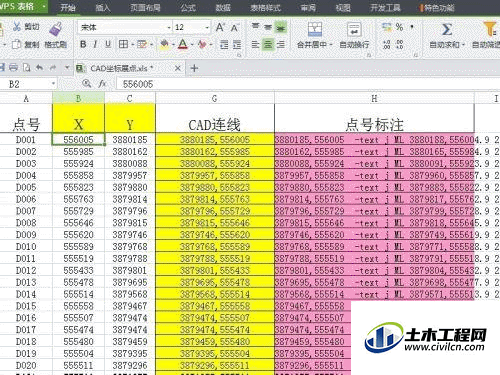
Task: Expand the Name Box dropdown arrow
Action: (x=53, y=84)
